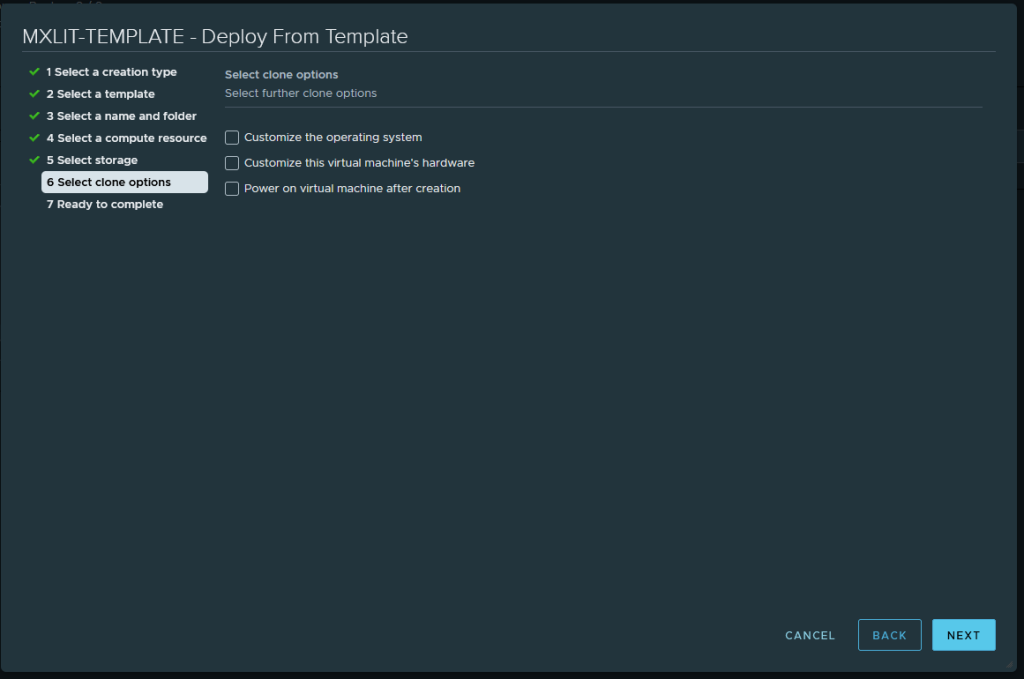Click the green checkmark beside compute resource step

(x=34, y=138)
